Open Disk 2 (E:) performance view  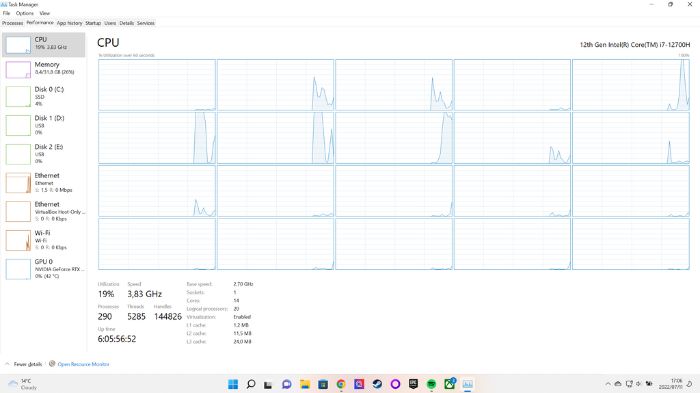coord(43,154)
